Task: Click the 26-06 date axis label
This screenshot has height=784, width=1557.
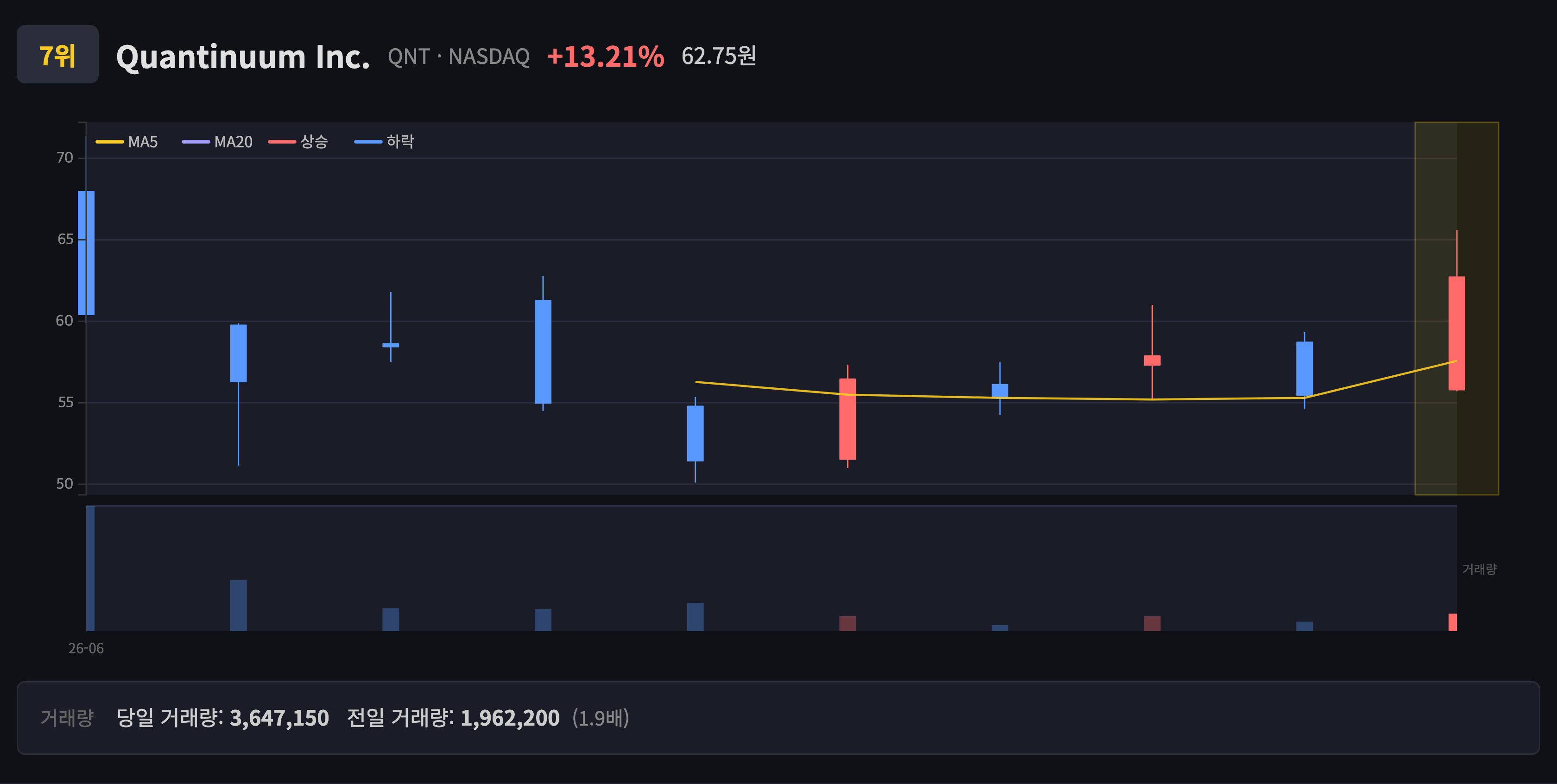Action: click(86, 649)
